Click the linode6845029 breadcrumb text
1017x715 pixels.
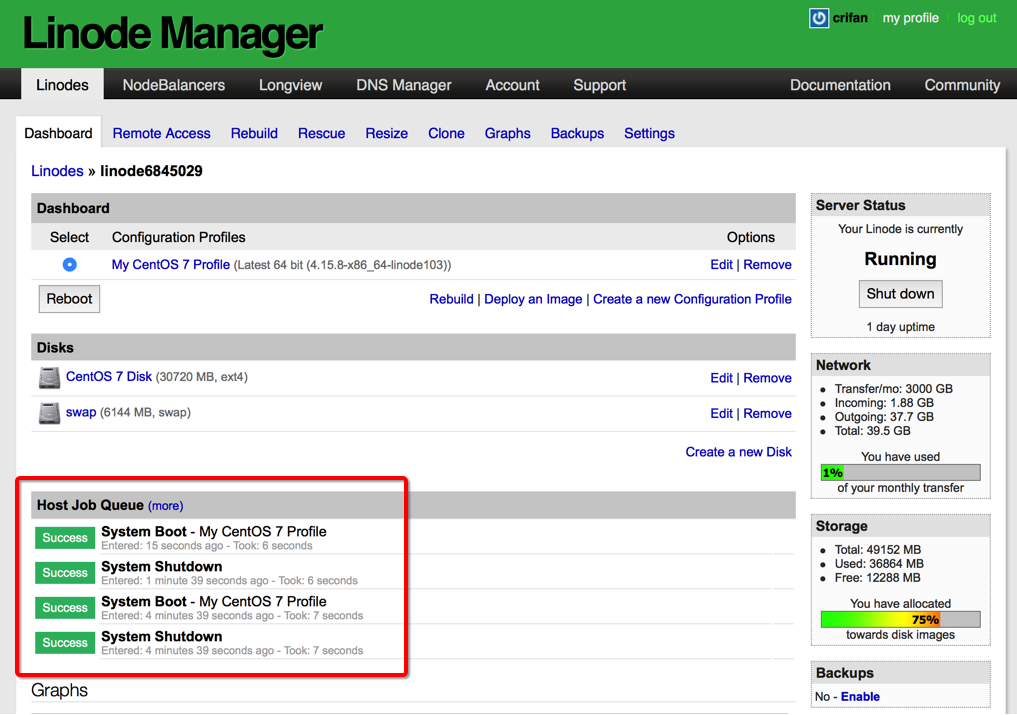[x=151, y=171]
